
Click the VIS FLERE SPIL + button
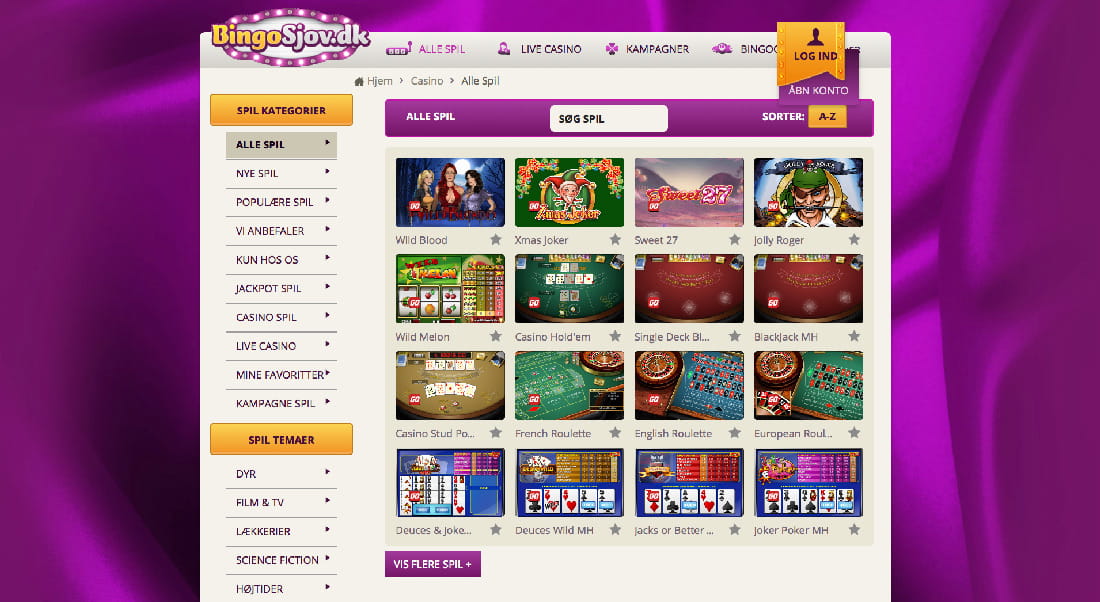[433, 564]
